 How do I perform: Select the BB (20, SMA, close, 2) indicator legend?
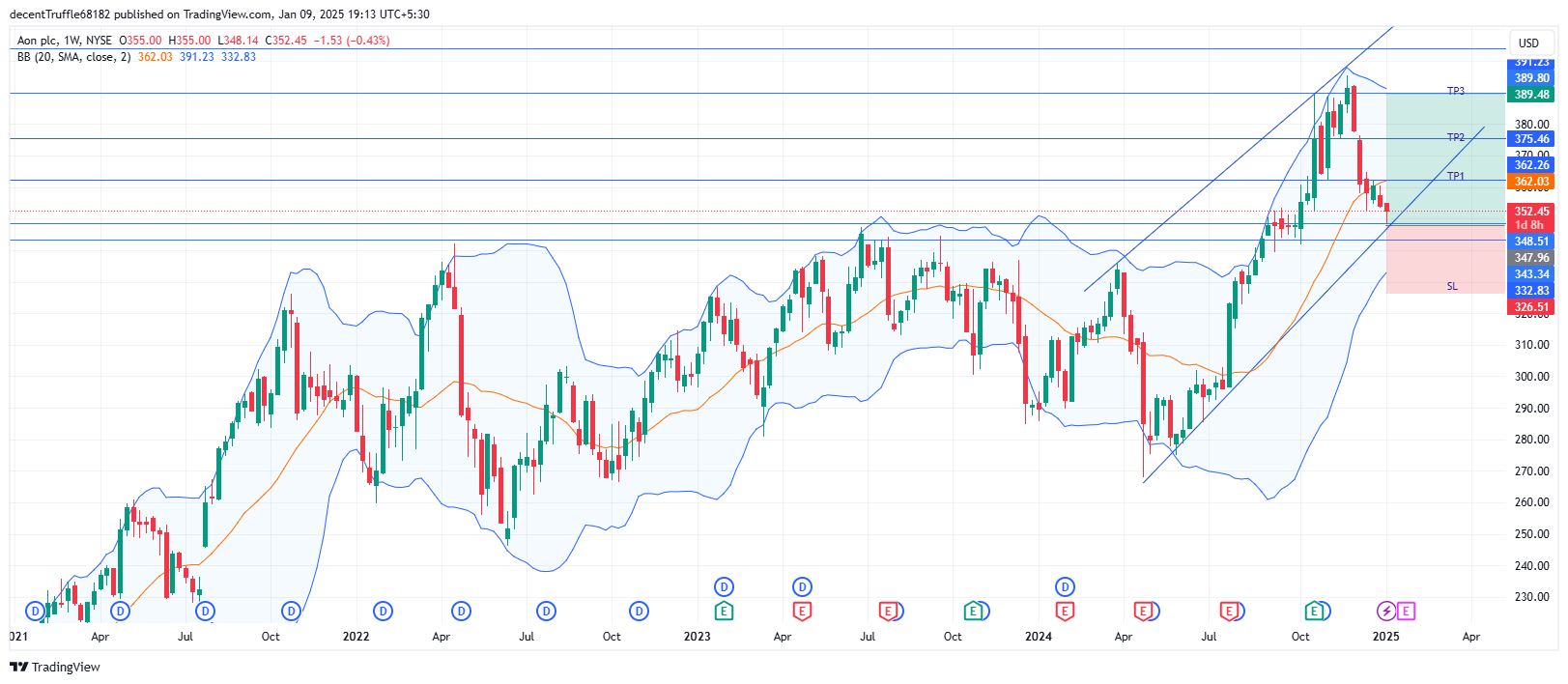click(x=73, y=57)
